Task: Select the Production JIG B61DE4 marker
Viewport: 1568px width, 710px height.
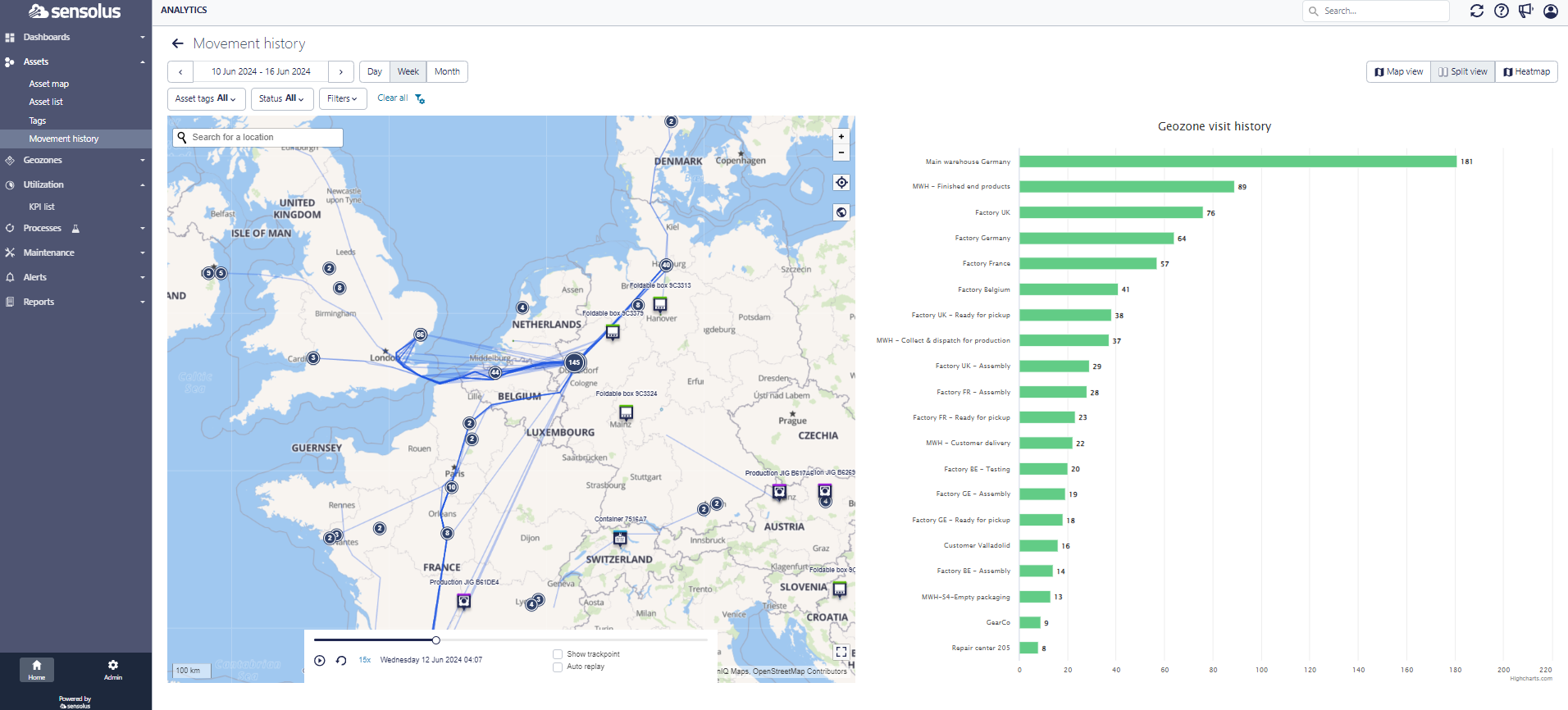Action: point(463,602)
